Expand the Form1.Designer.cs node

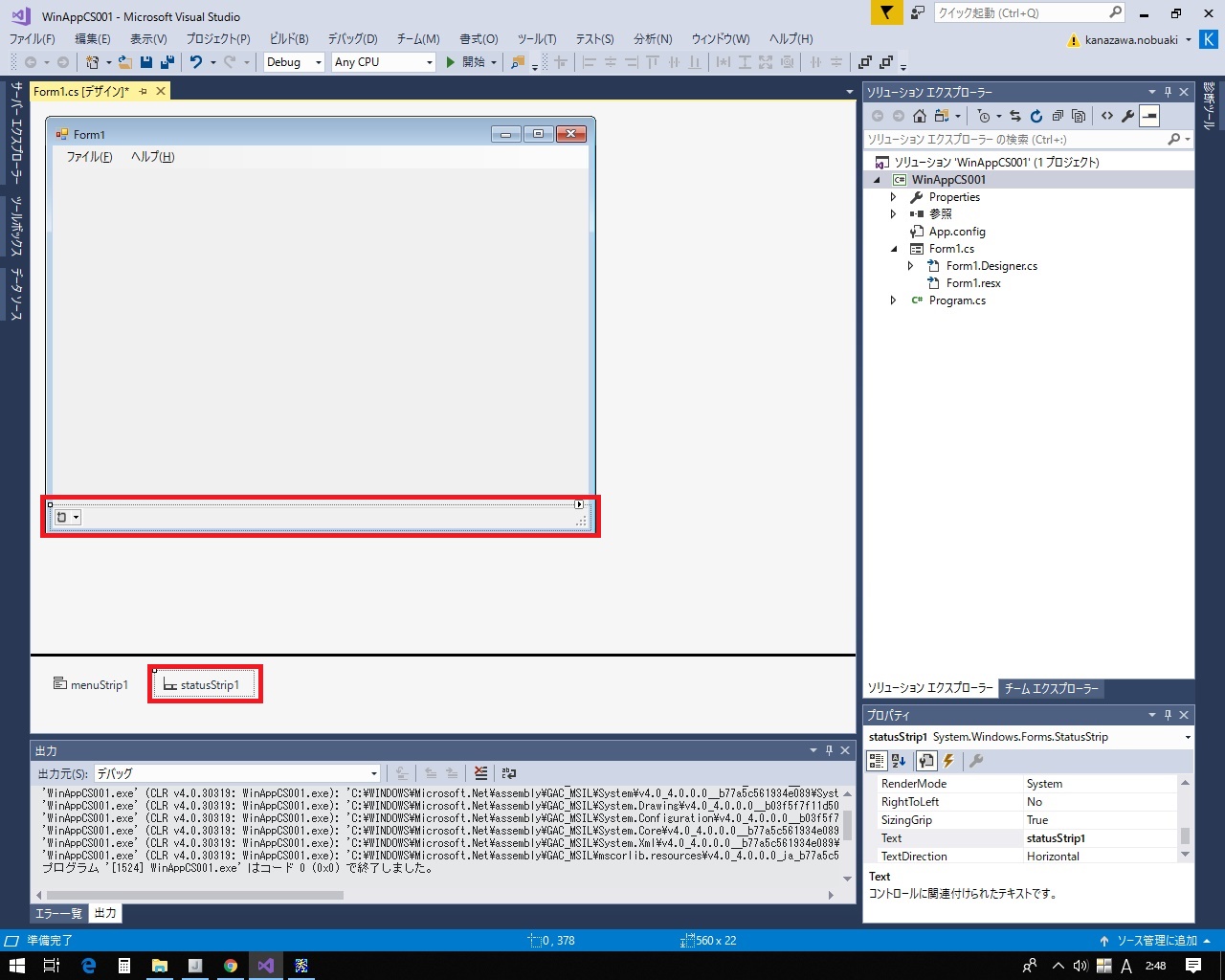[911, 266]
